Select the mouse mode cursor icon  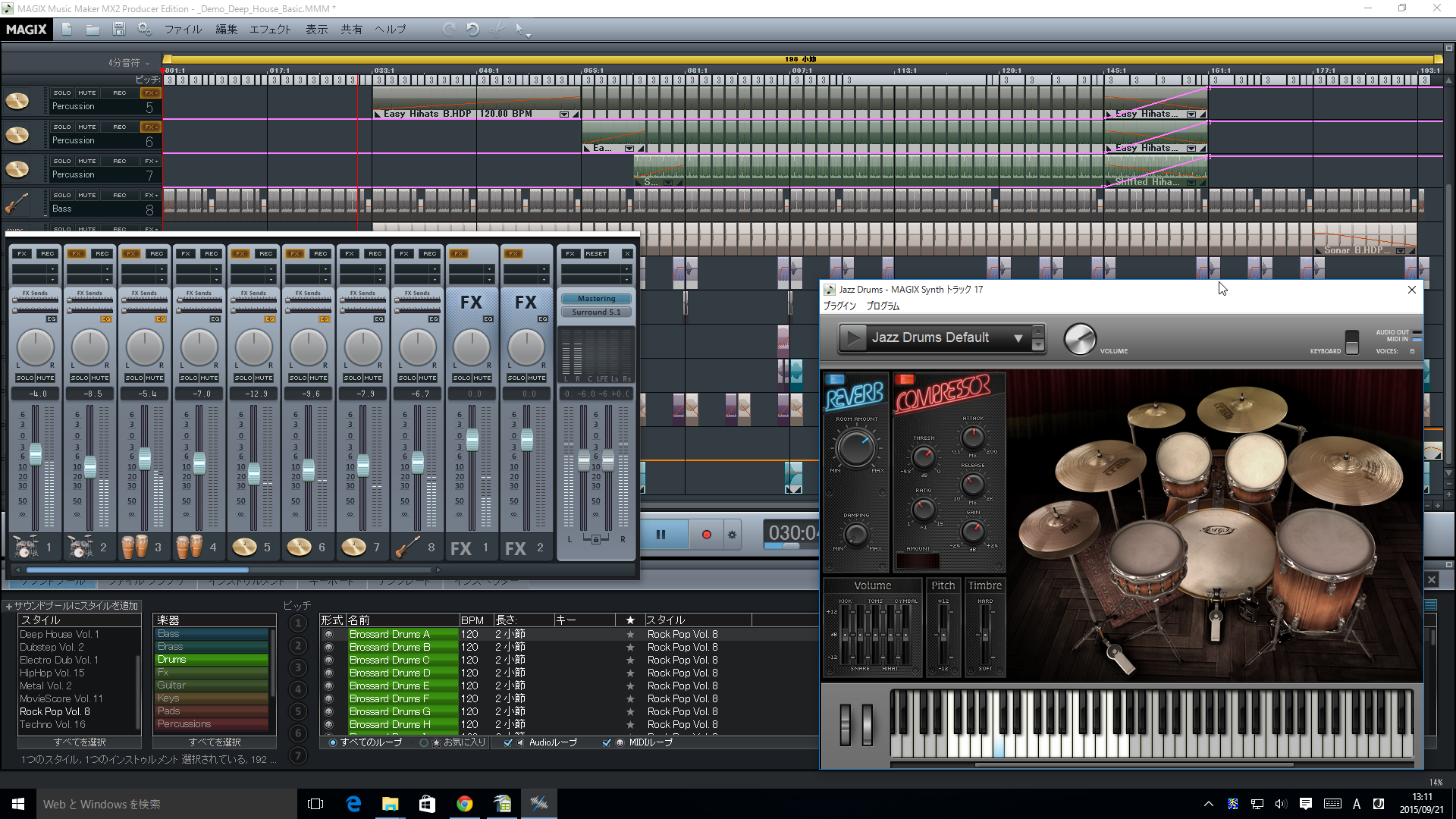pos(519,29)
